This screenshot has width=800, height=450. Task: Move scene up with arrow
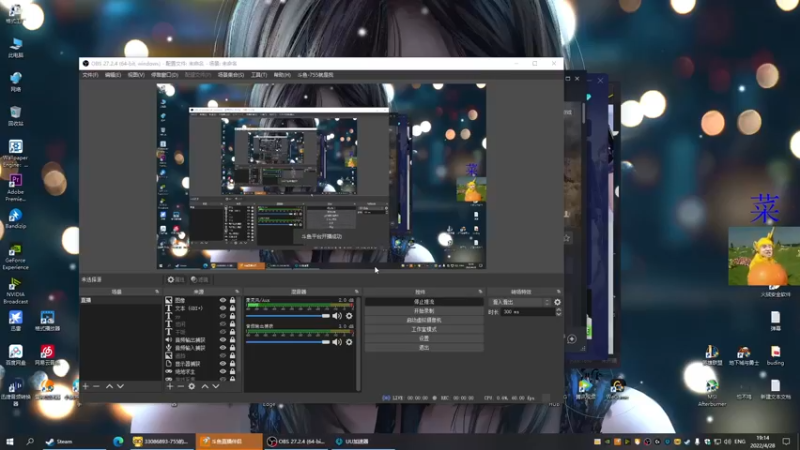pyautogui.click(x=109, y=386)
